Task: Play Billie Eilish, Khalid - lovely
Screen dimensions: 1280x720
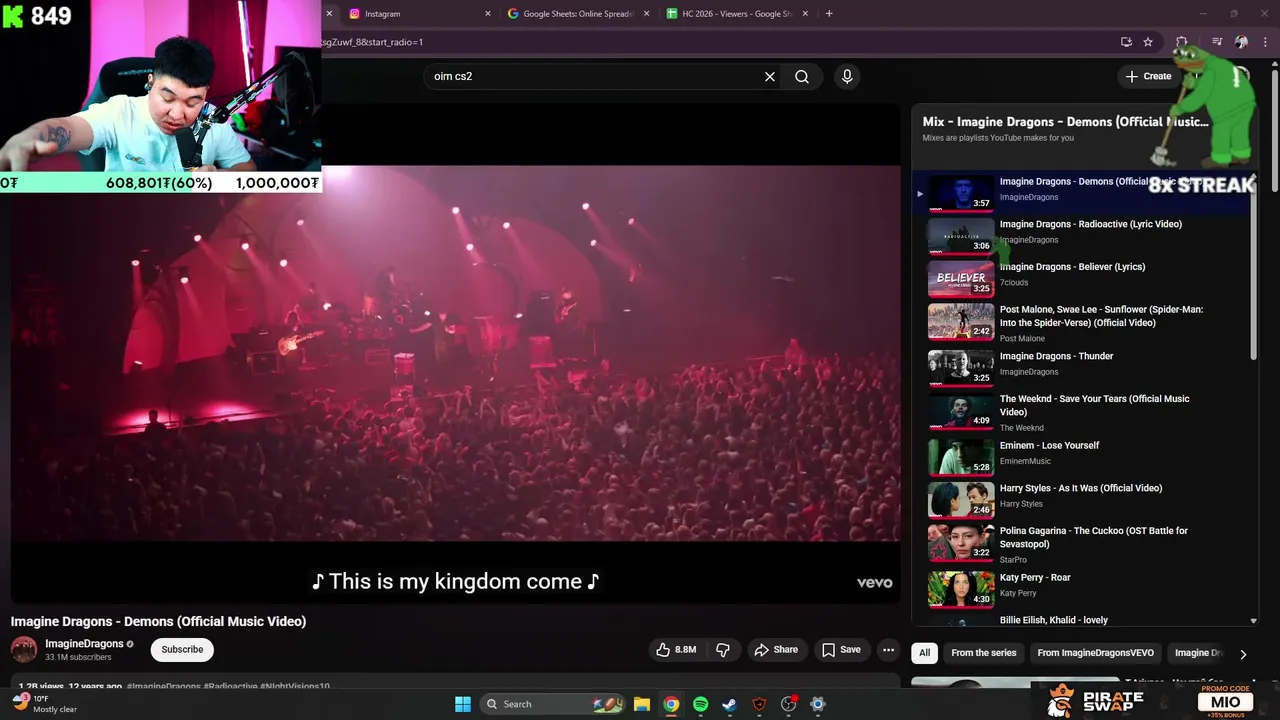Action: tap(1054, 620)
